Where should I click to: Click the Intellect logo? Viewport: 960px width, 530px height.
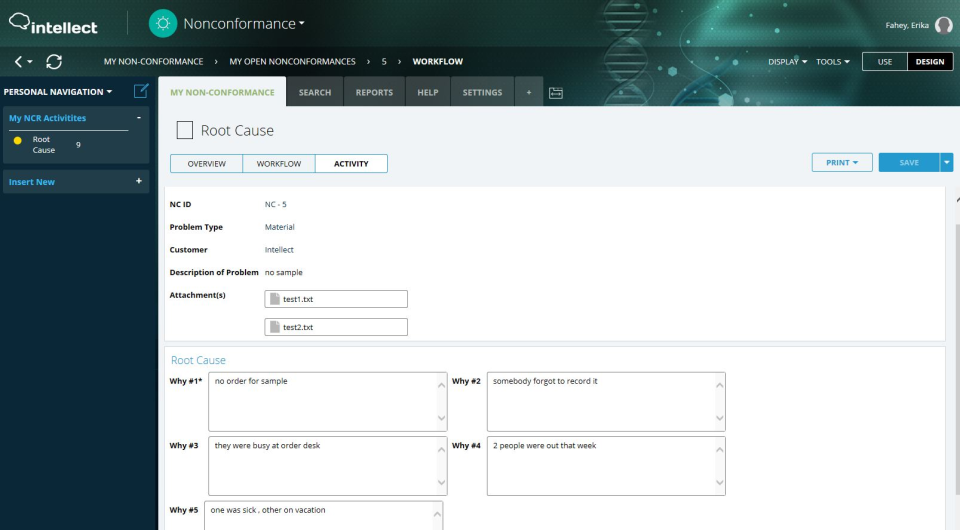coord(53,24)
